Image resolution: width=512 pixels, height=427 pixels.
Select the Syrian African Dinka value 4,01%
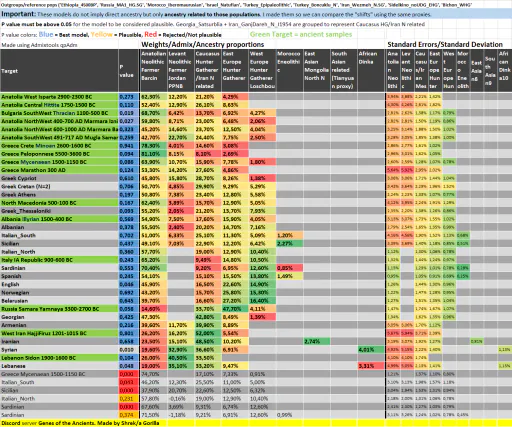pyautogui.click(x=371, y=350)
